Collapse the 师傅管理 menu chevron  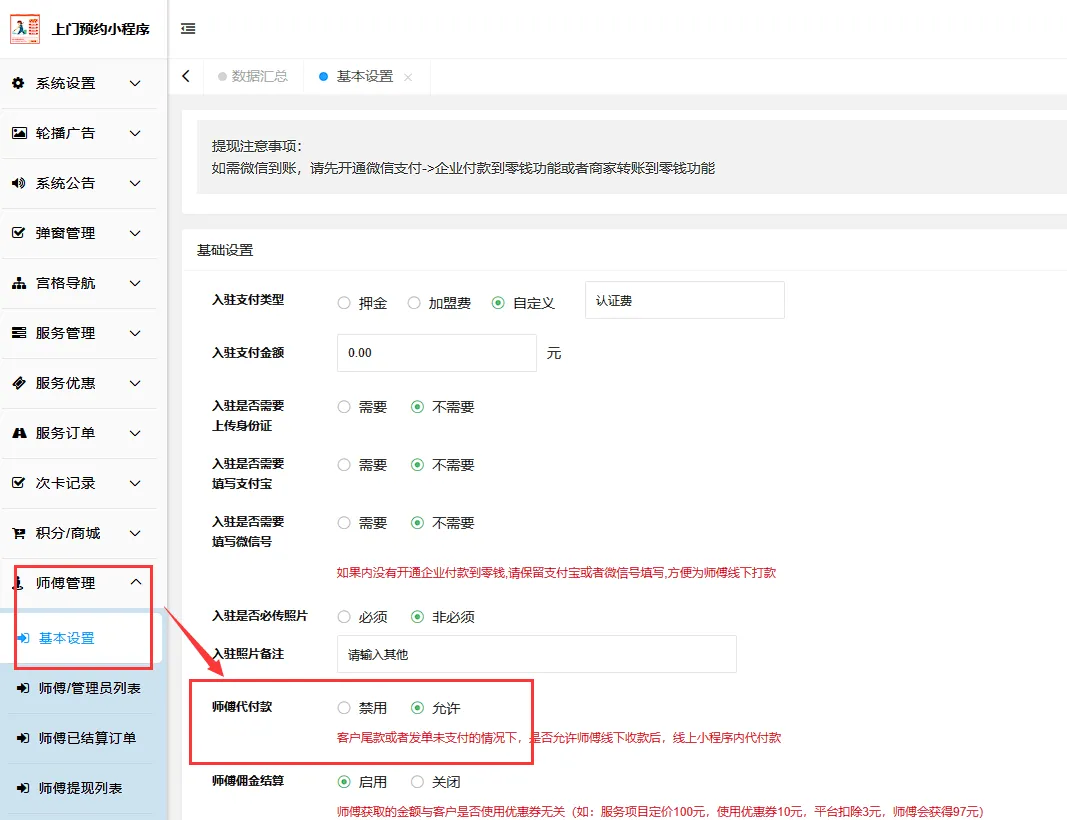click(x=135, y=582)
